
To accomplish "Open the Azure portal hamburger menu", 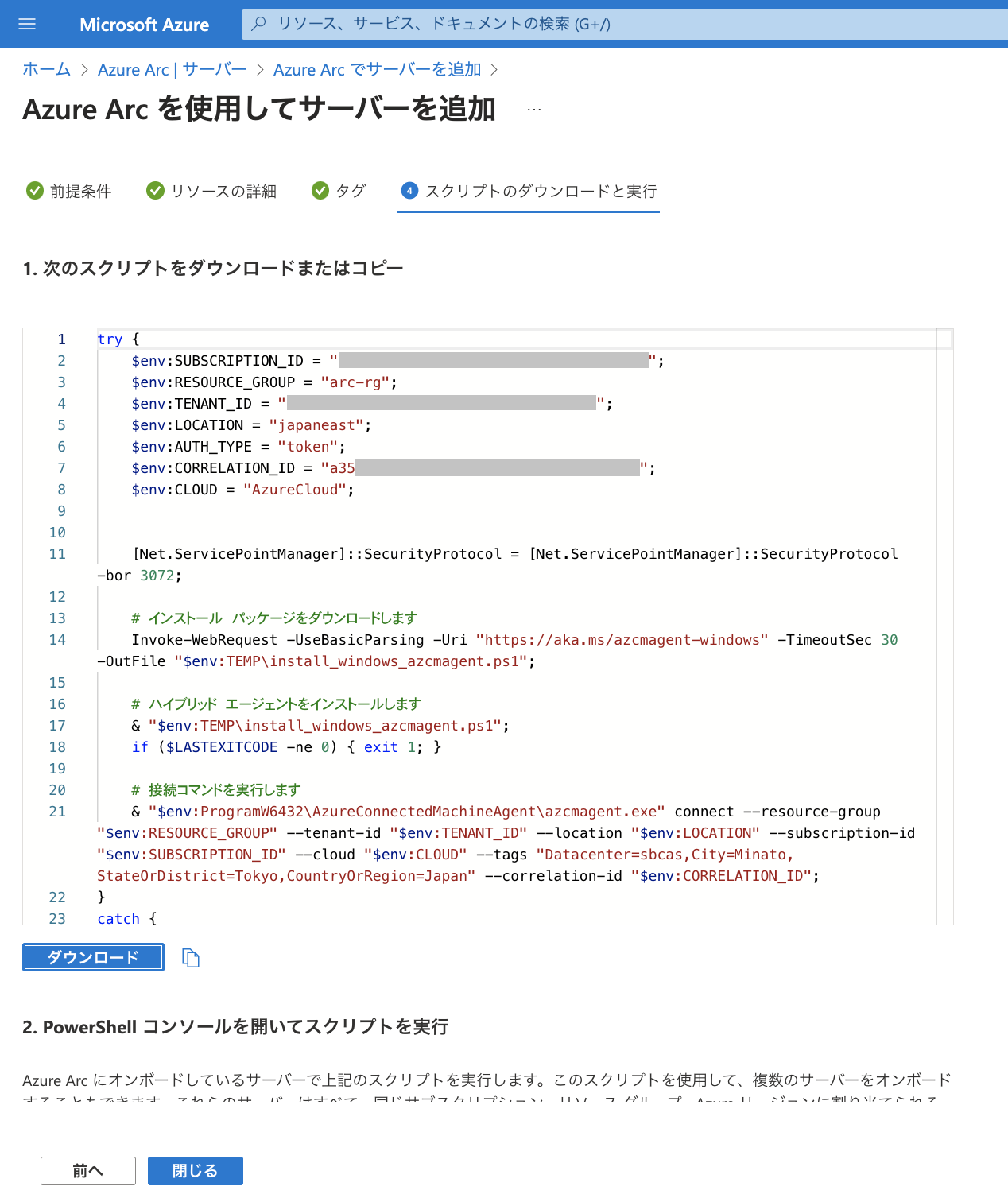I will point(27,24).
